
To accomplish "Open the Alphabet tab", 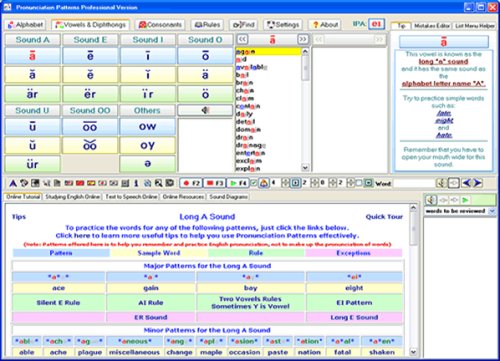I will [x=25, y=25].
